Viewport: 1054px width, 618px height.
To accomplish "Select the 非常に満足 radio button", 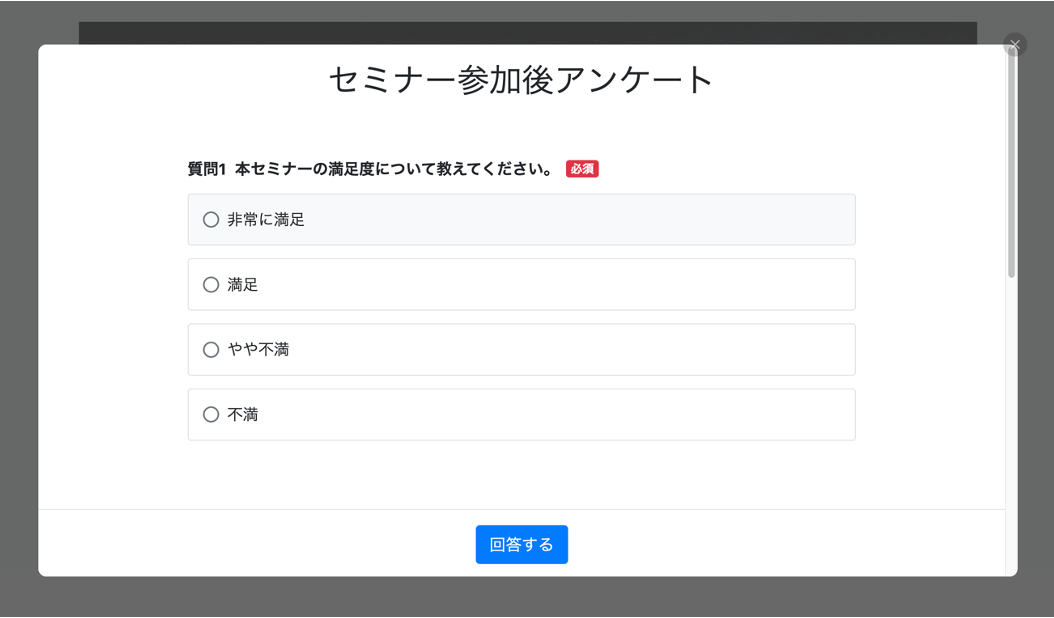I will pyautogui.click(x=211, y=220).
